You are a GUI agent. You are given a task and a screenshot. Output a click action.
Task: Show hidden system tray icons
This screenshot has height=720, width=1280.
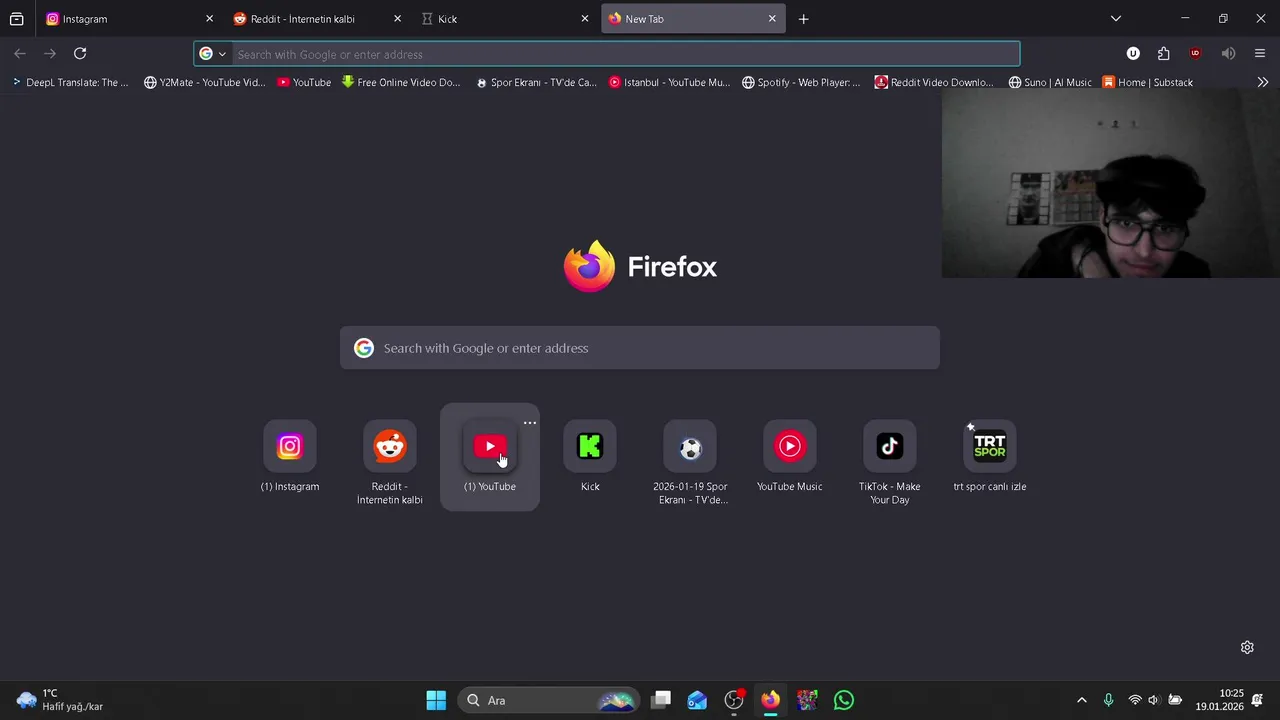(x=1081, y=700)
